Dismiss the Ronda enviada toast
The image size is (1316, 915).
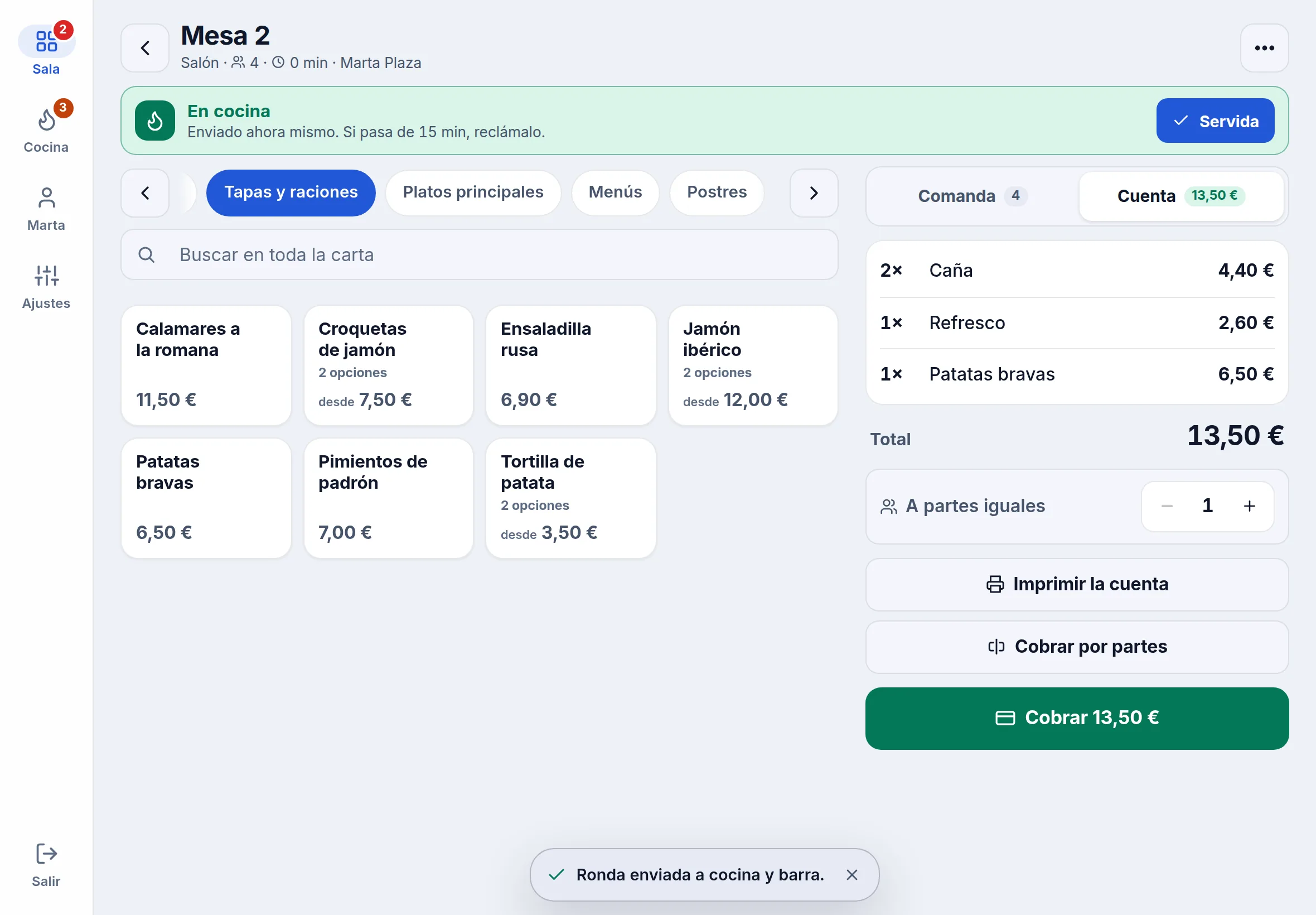click(851, 874)
